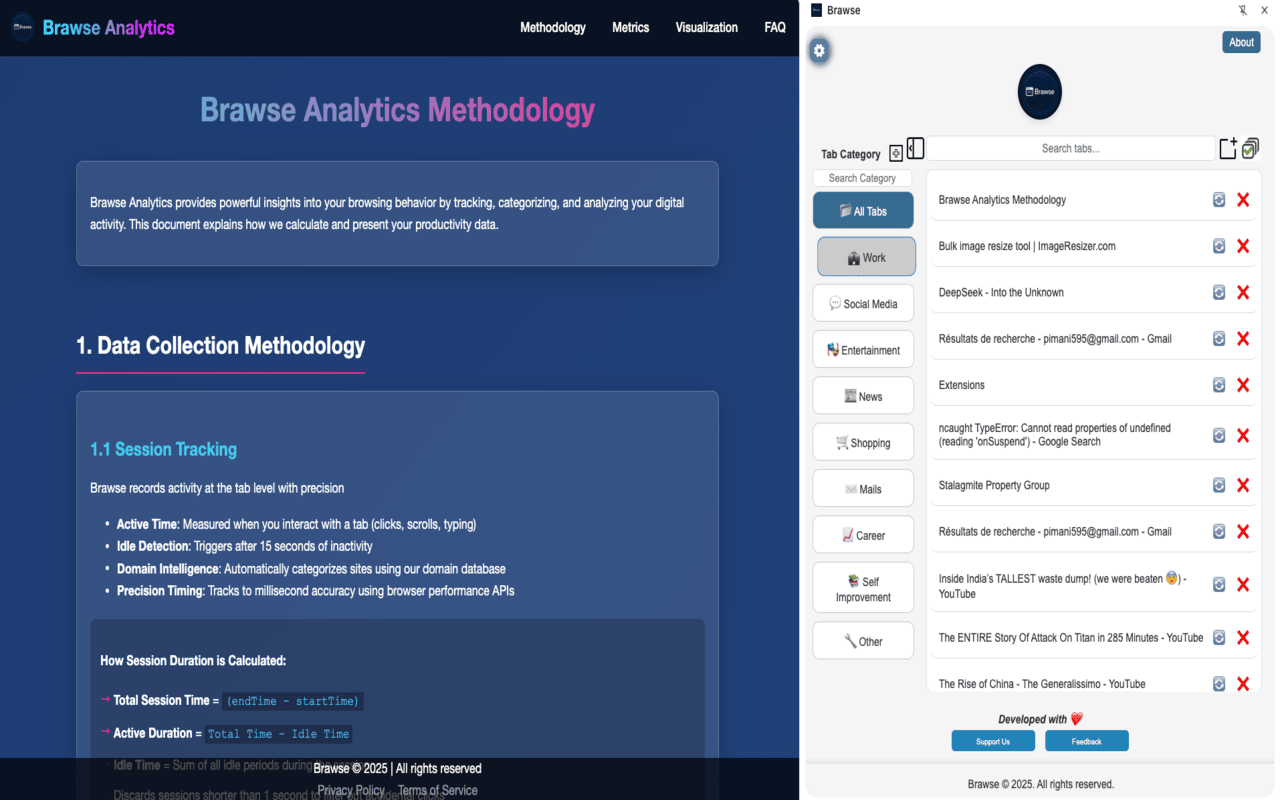Open the Brawse settings gear
The image size is (1280, 800).
[819, 50]
